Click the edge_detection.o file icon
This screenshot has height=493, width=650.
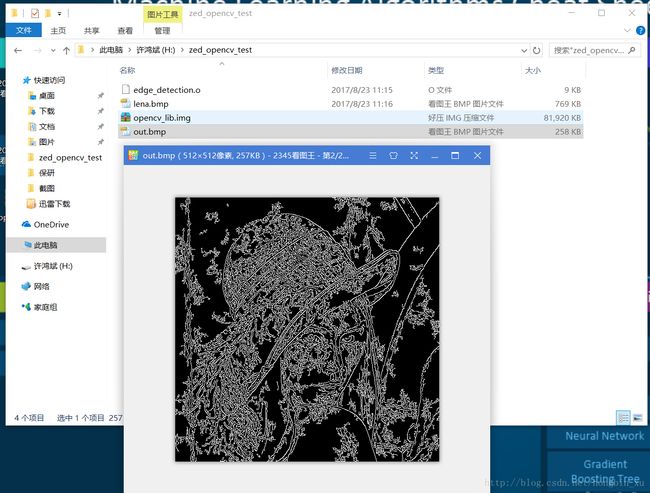tap(126, 90)
